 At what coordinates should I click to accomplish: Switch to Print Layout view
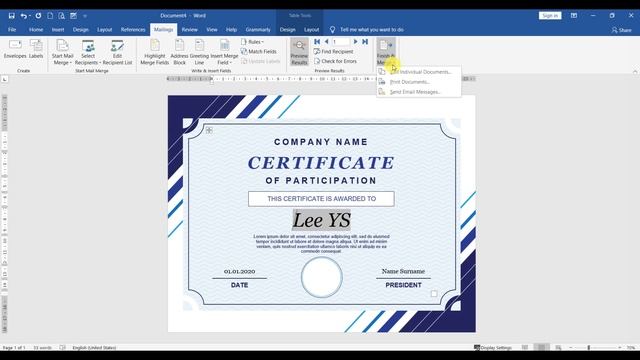click(541, 348)
